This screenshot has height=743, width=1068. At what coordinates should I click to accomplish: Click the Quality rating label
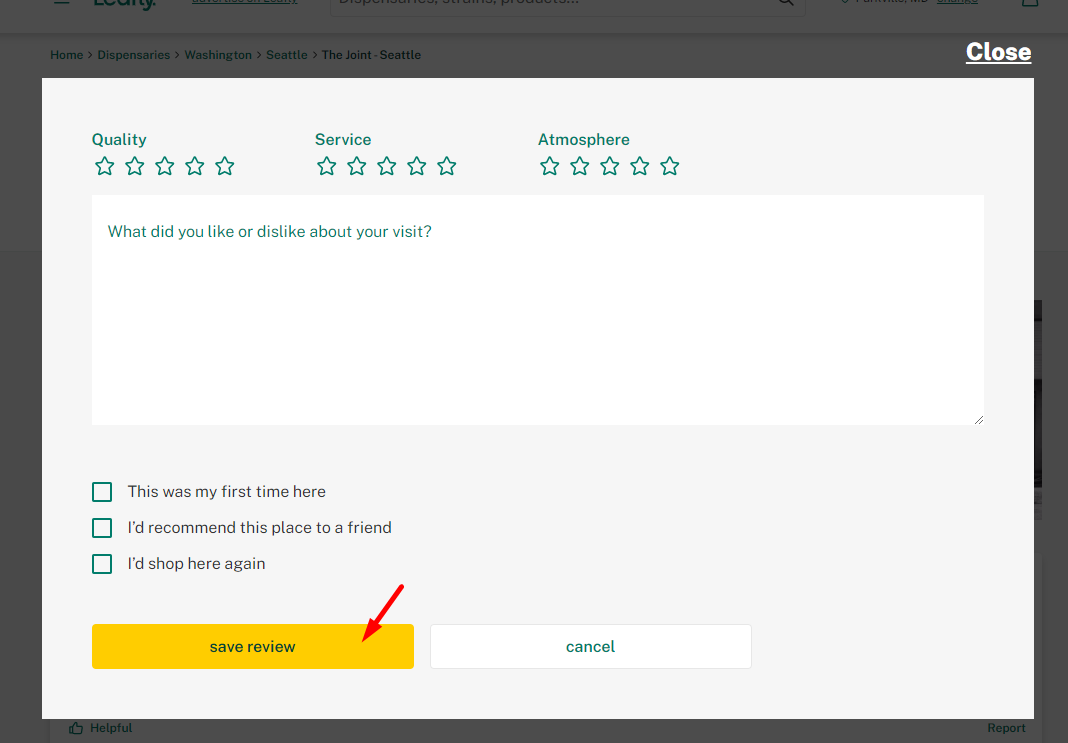tap(119, 140)
